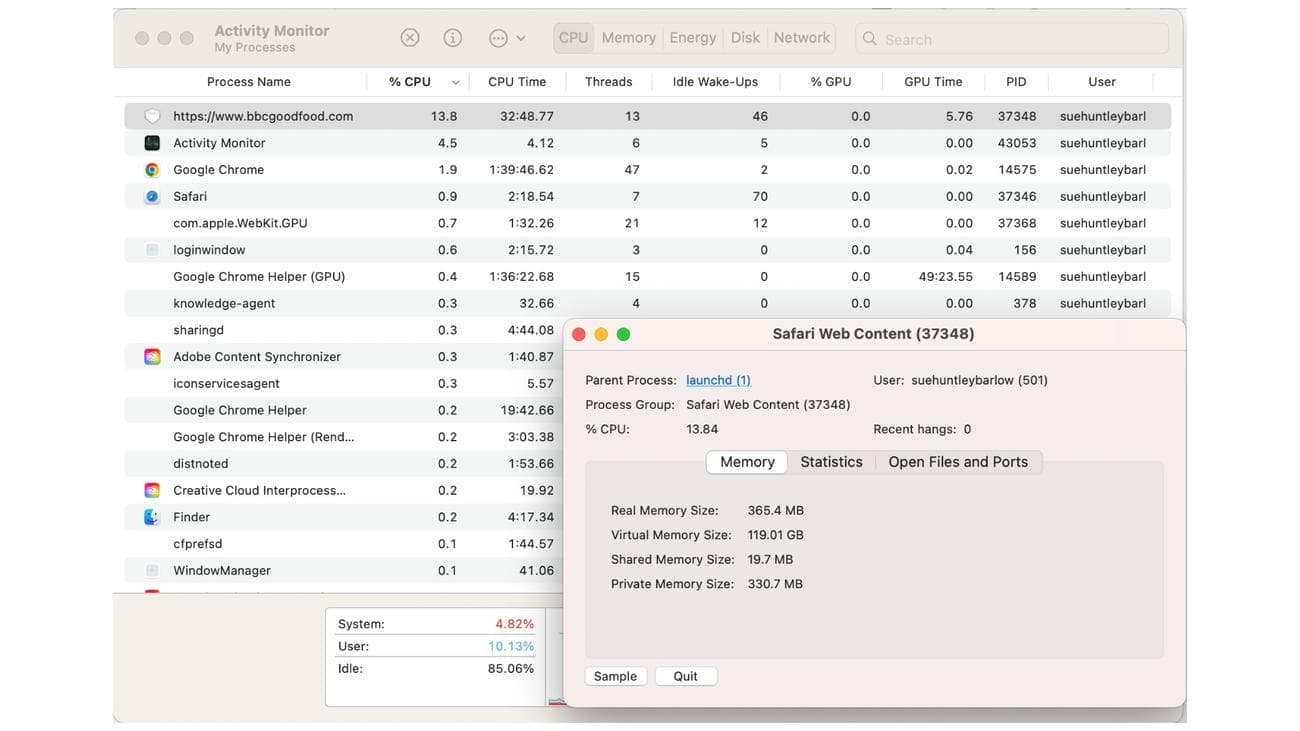Viewport: 1300px width, 731px height.
Task: Show Open Files and Ports tab
Action: coord(958,462)
